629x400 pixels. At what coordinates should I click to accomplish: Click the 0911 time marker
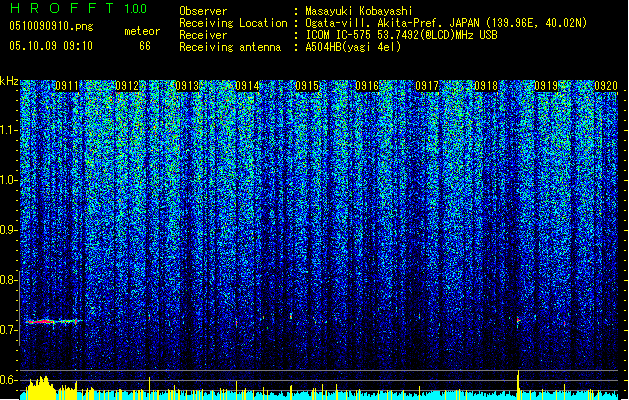coord(67,86)
